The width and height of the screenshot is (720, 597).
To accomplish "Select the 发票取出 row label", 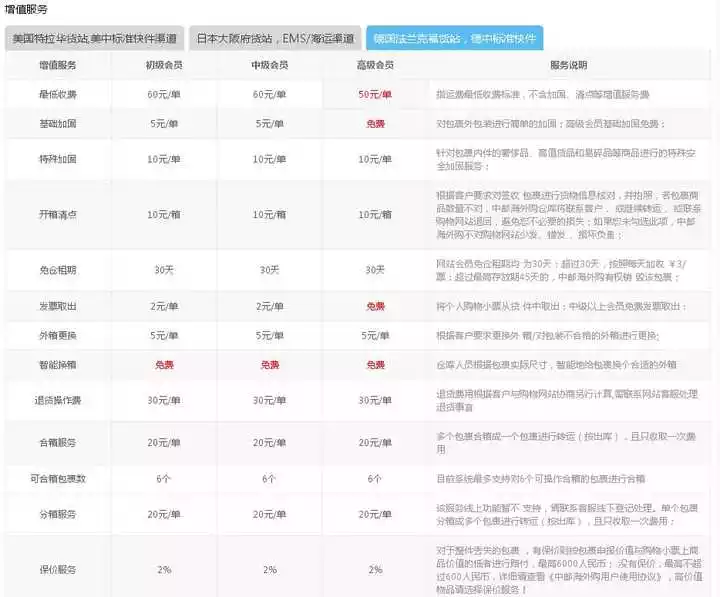I will click(x=57, y=306).
